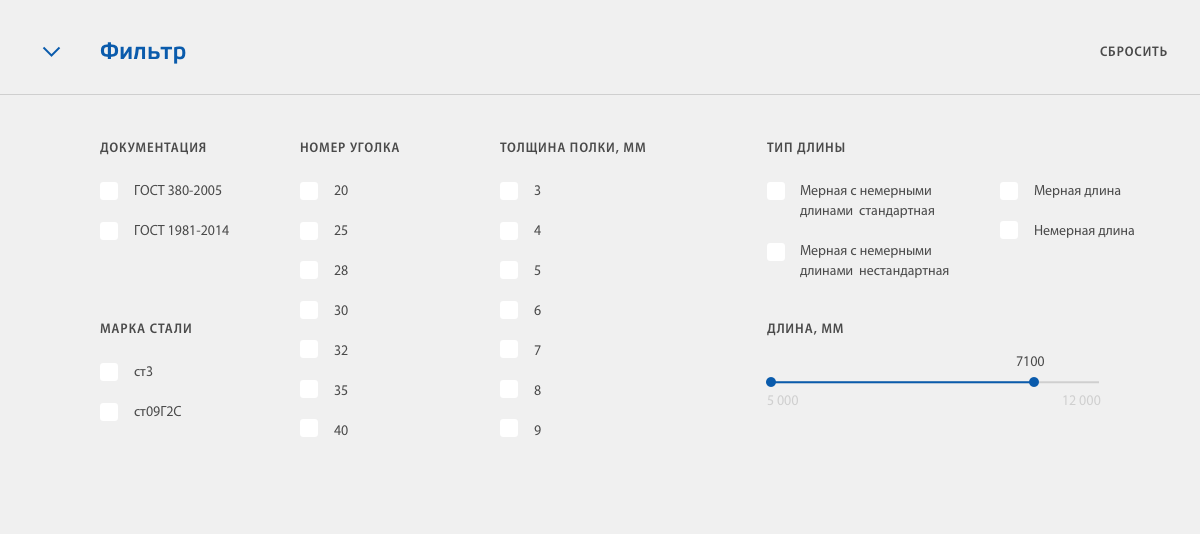
Task: Click the length slider's left handle at 5 000
Action: tap(771, 382)
